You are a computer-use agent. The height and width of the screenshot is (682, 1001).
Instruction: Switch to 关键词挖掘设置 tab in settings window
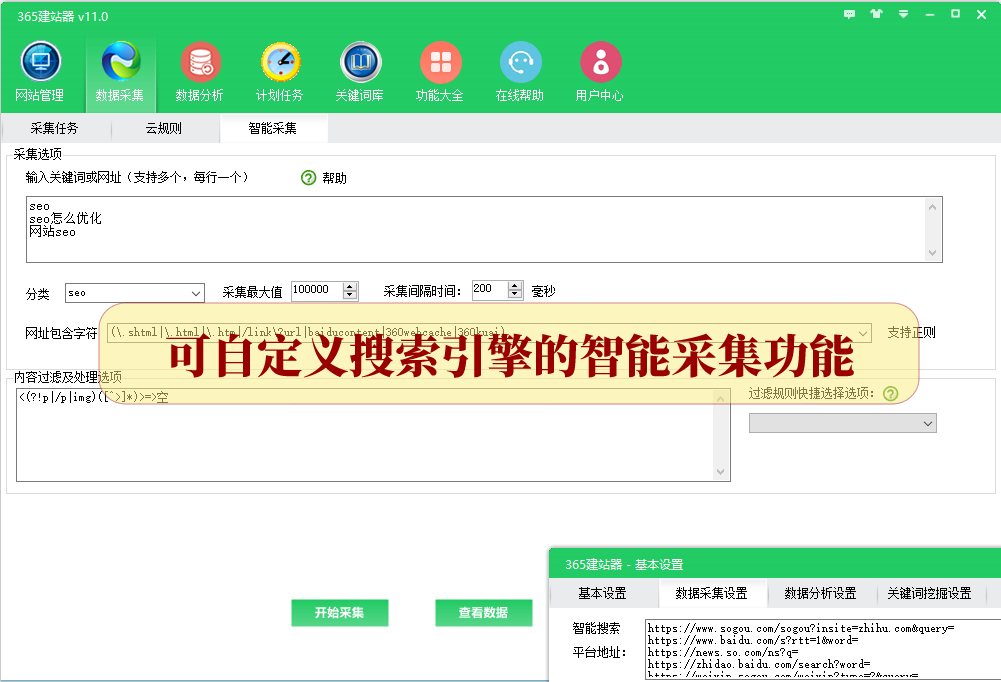(x=930, y=593)
